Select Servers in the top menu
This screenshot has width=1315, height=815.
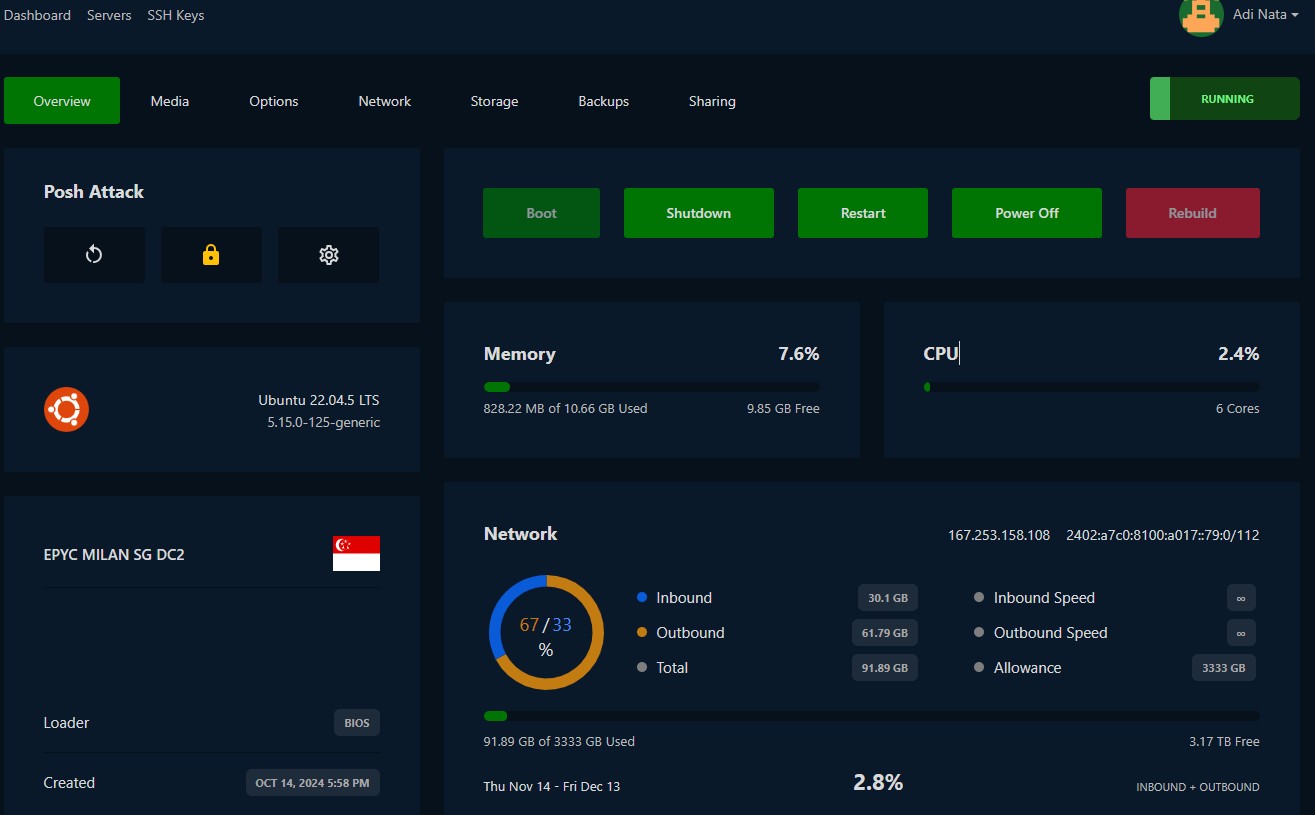(x=109, y=15)
